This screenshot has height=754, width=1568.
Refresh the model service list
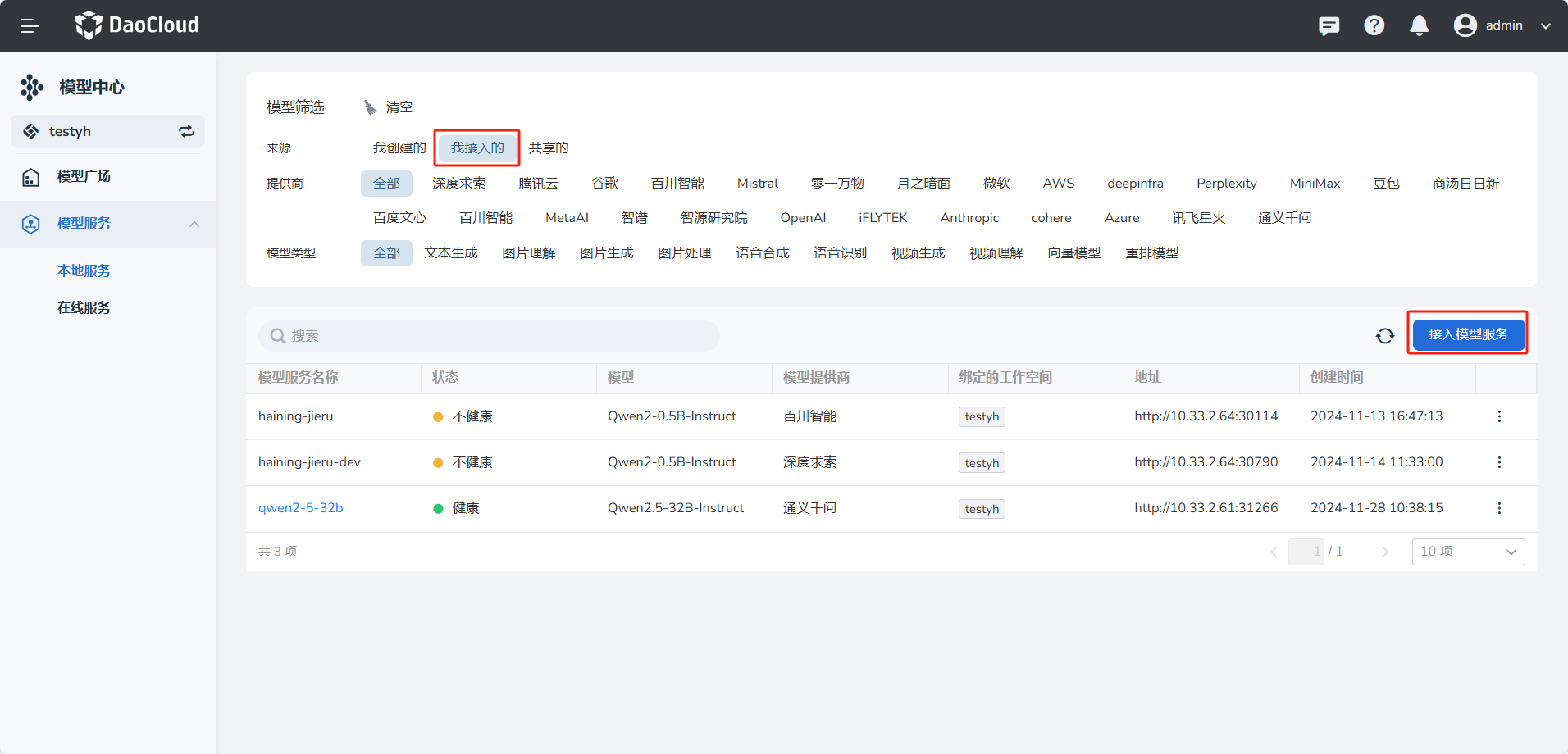point(1385,336)
